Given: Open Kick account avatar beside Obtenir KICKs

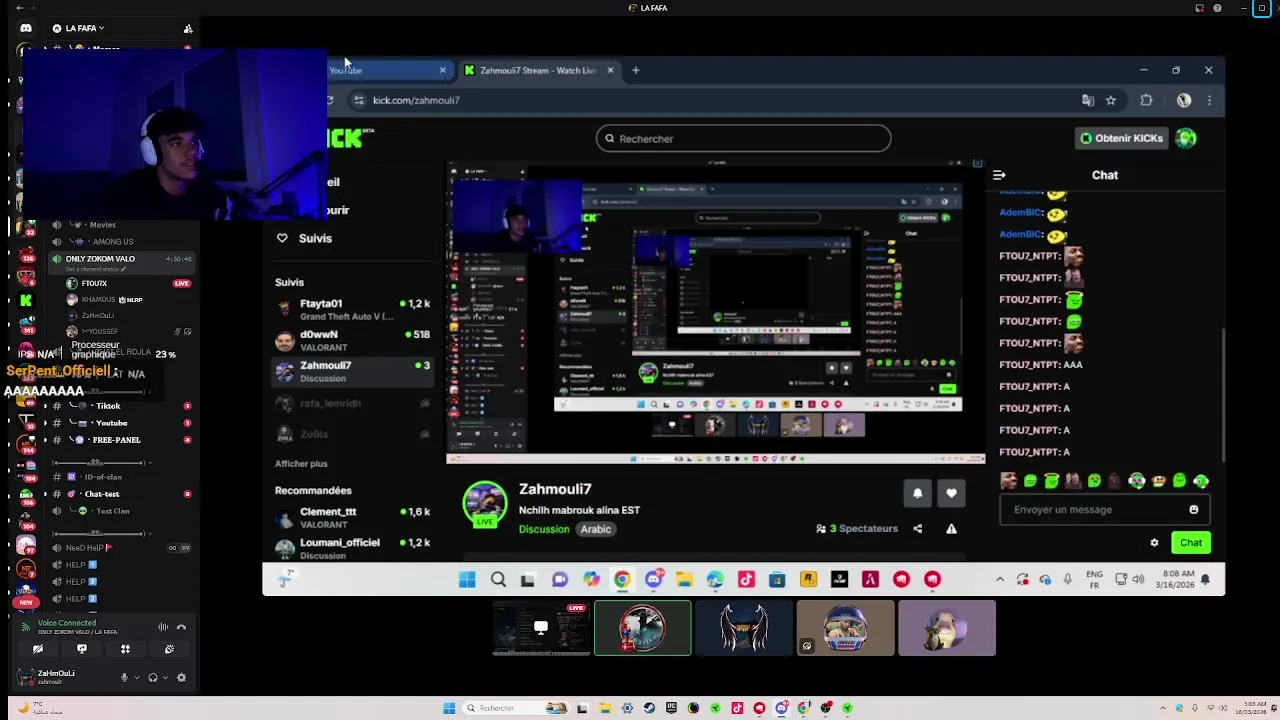Looking at the screenshot, I should point(1186,138).
